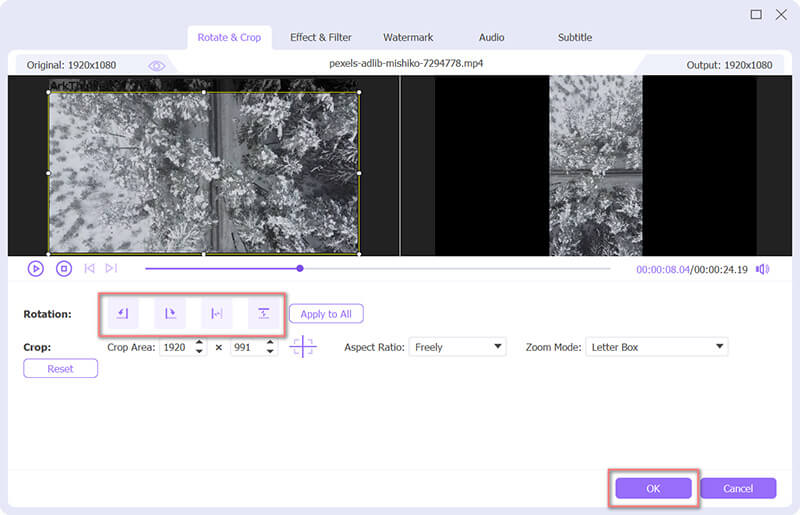
Task: Decrease crop height value
Action: click(x=270, y=352)
